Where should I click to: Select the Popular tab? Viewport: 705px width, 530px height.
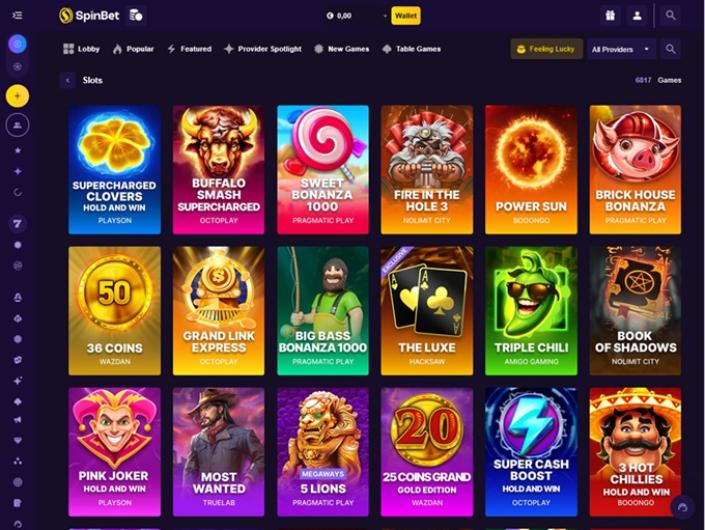133,49
